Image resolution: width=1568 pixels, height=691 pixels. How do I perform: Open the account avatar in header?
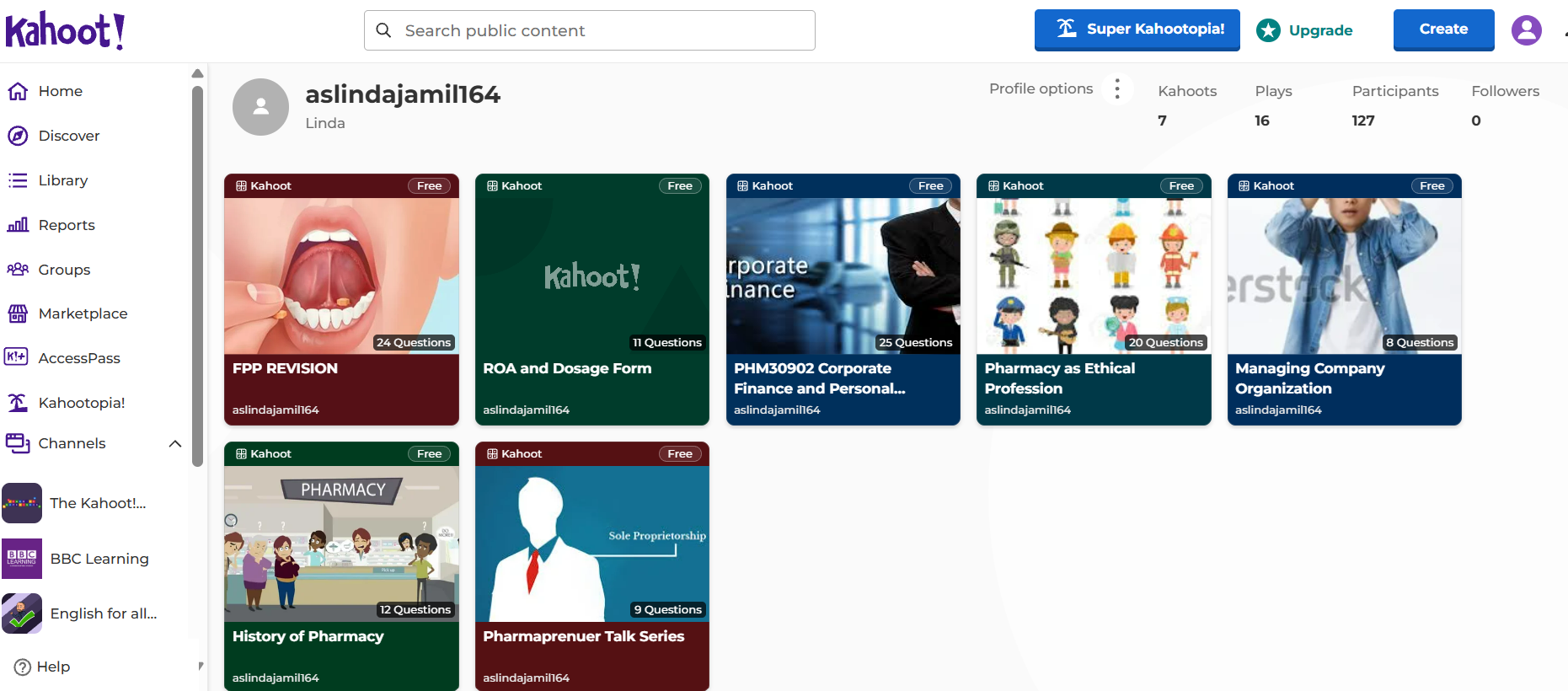click(1526, 30)
